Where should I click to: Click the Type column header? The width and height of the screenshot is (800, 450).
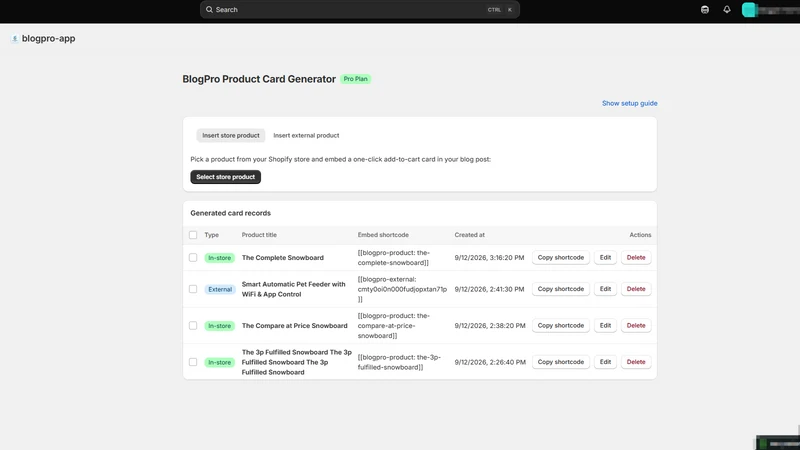pos(212,235)
